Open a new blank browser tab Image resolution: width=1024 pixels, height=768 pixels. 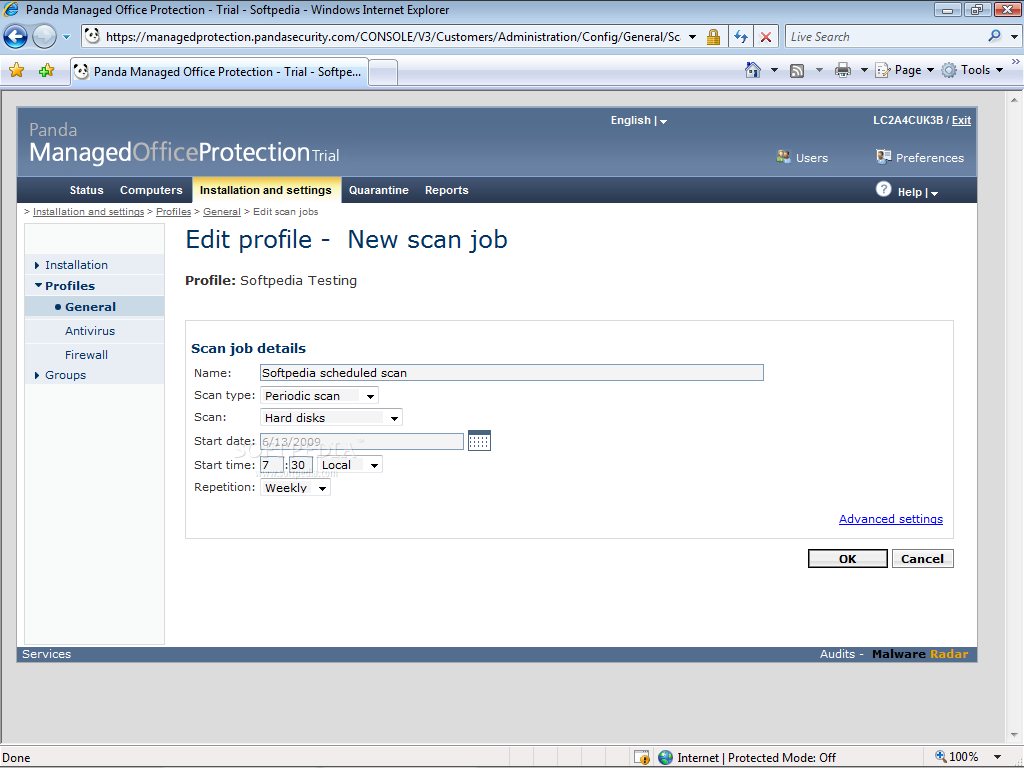383,72
